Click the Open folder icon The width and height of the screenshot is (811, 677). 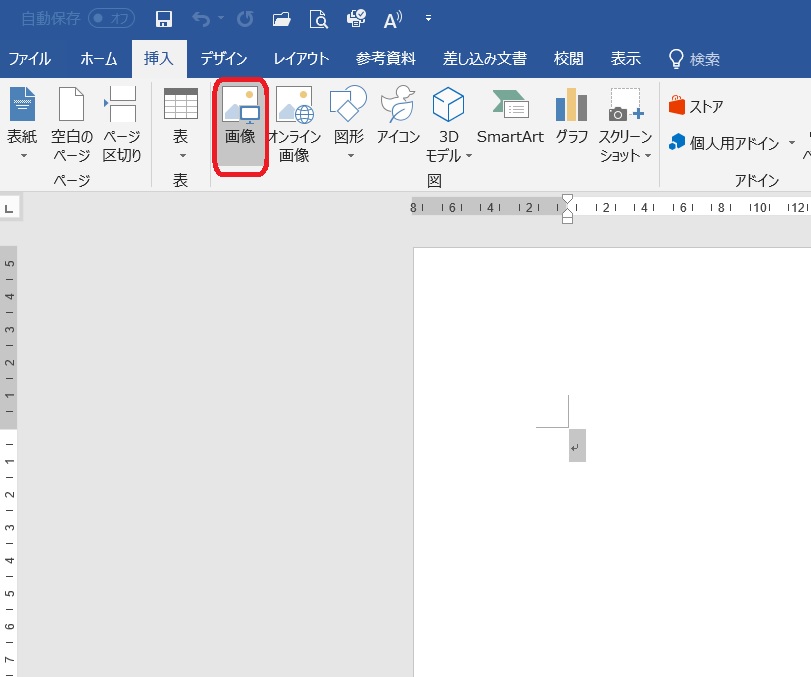point(281,19)
